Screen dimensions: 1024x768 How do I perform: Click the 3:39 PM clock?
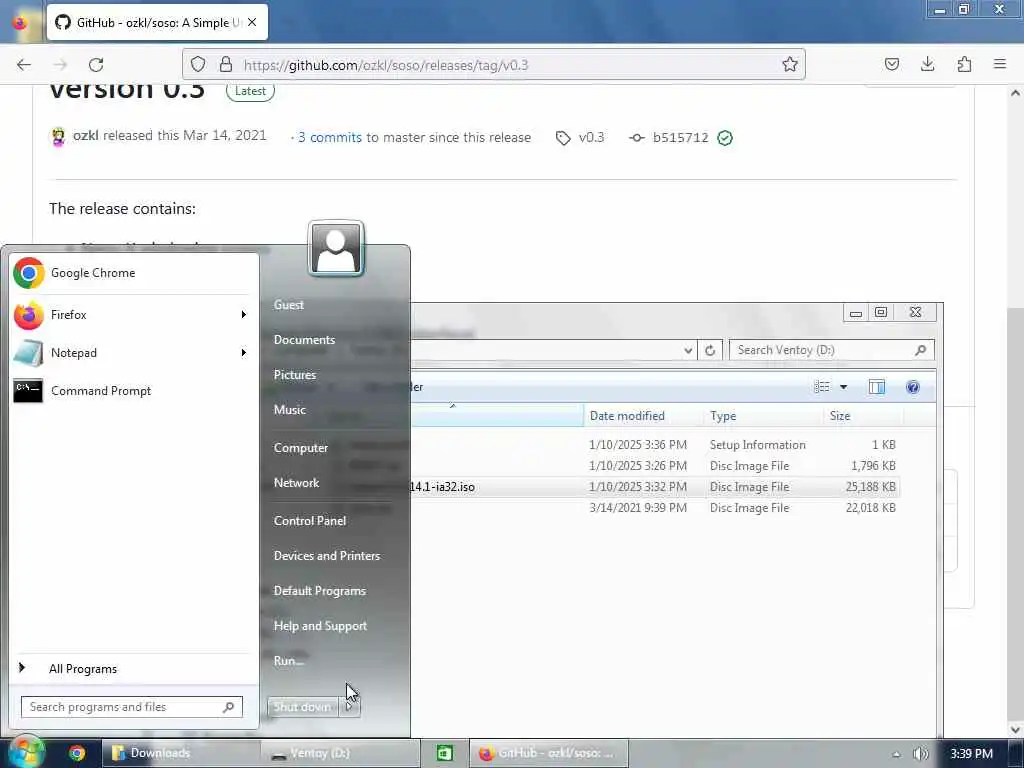tap(971, 754)
